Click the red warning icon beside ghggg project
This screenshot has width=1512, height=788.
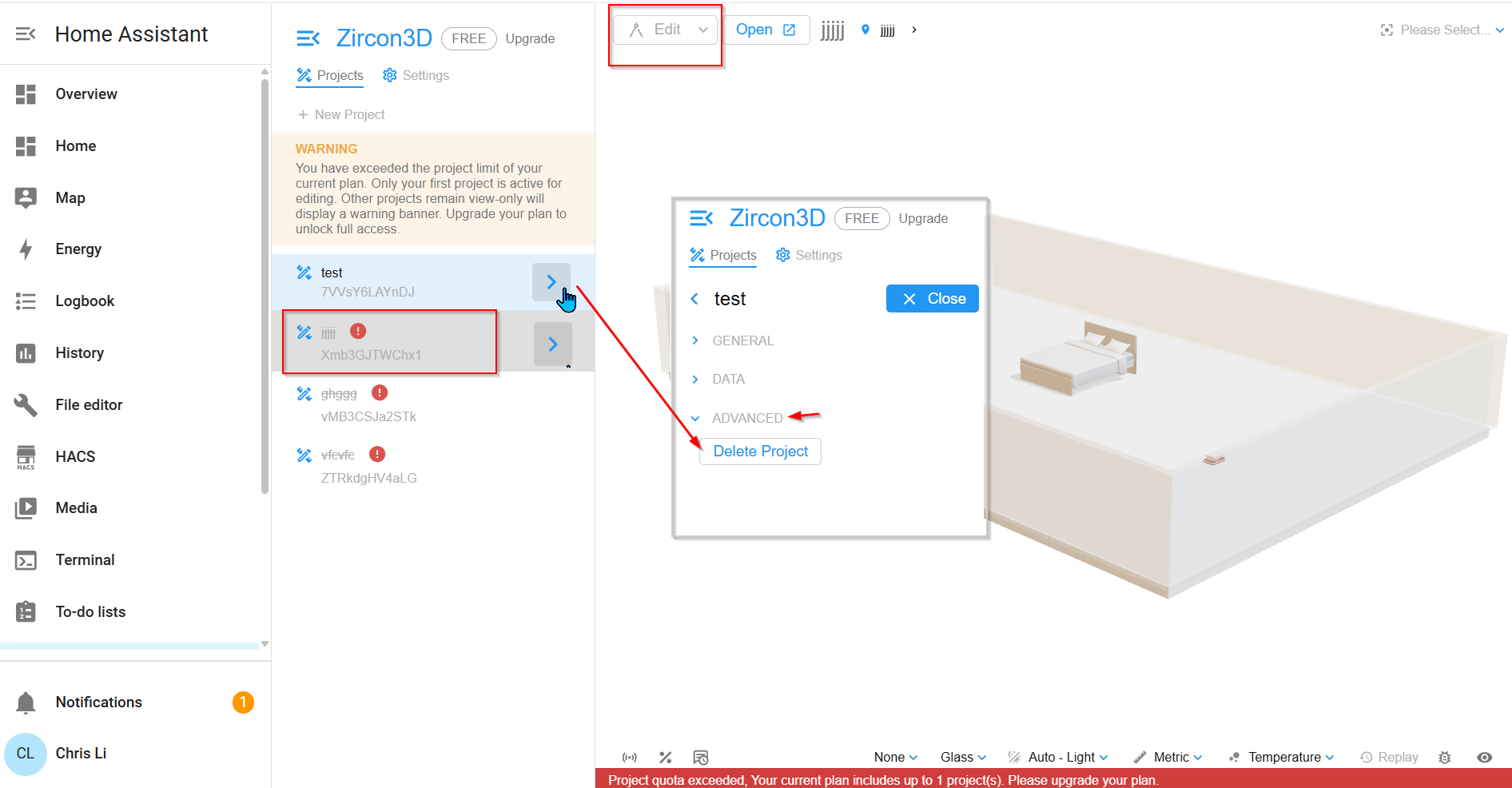380,392
